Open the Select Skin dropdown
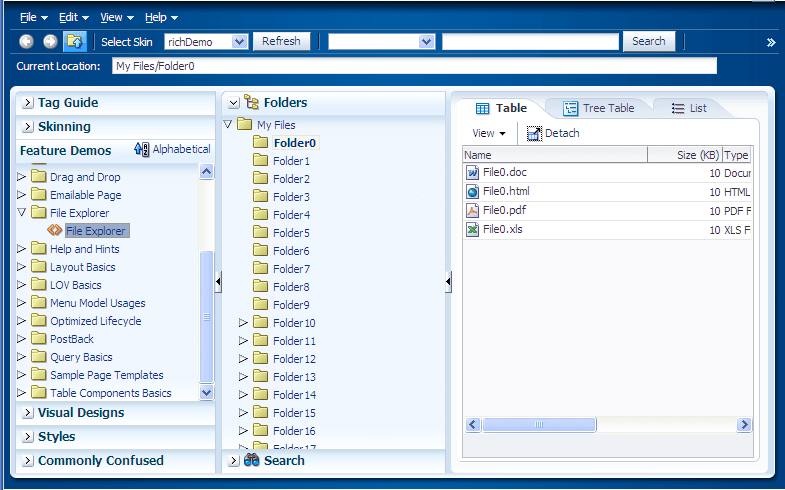Viewport: 785px width, 490px height. (x=239, y=42)
